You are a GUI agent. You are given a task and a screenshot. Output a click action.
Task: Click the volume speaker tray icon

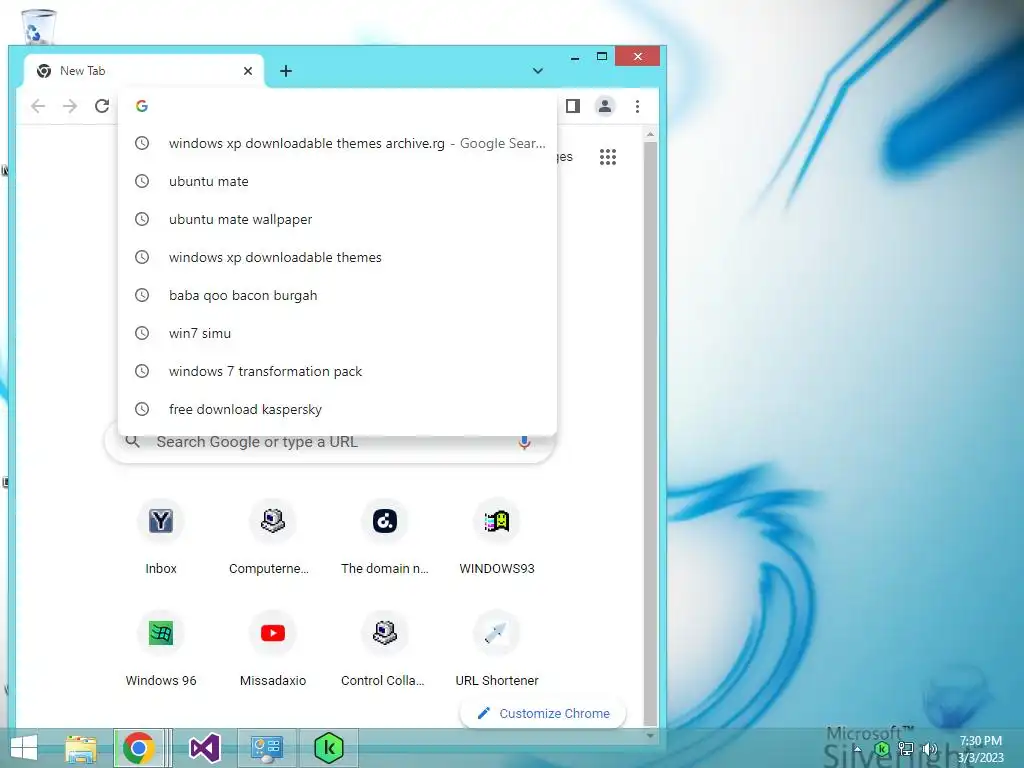tap(929, 750)
